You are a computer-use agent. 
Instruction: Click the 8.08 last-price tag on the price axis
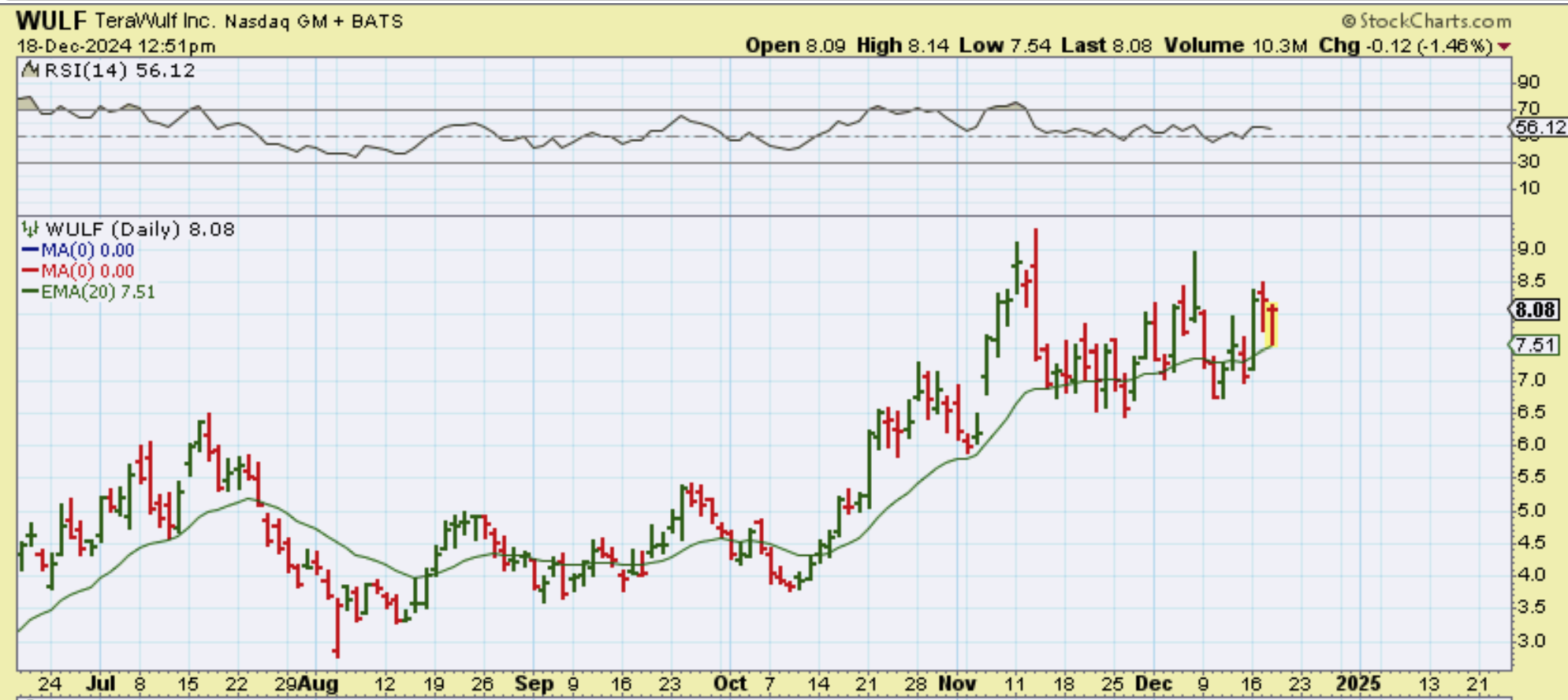1535,310
